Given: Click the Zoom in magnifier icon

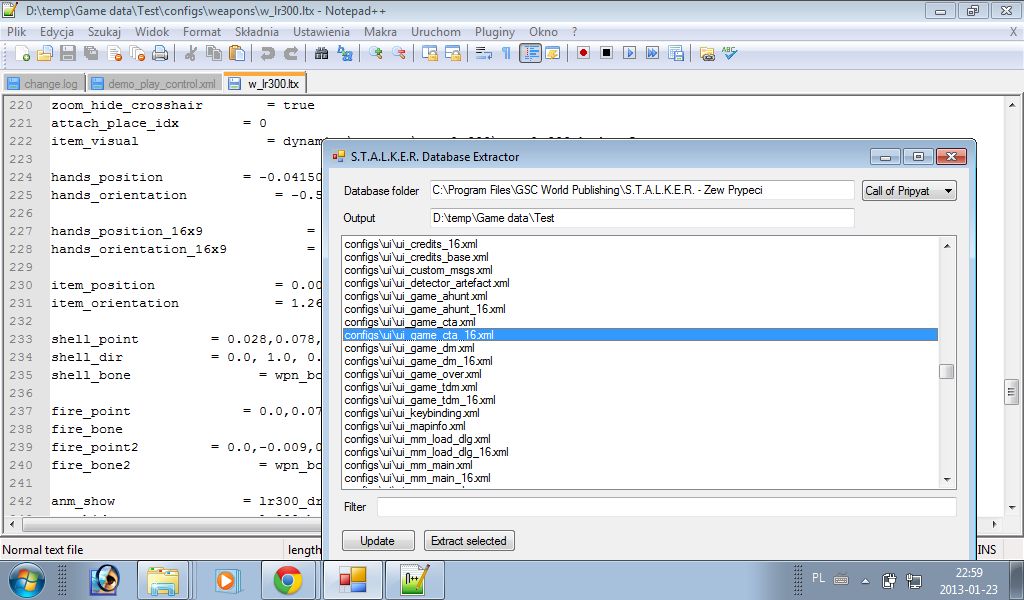Looking at the screenshot, I should pos(375,54).
